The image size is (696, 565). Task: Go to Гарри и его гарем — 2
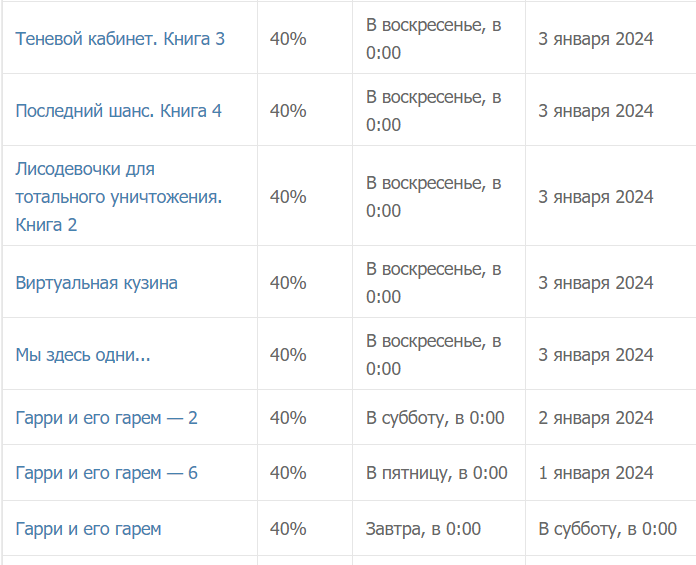click(106, 418)
